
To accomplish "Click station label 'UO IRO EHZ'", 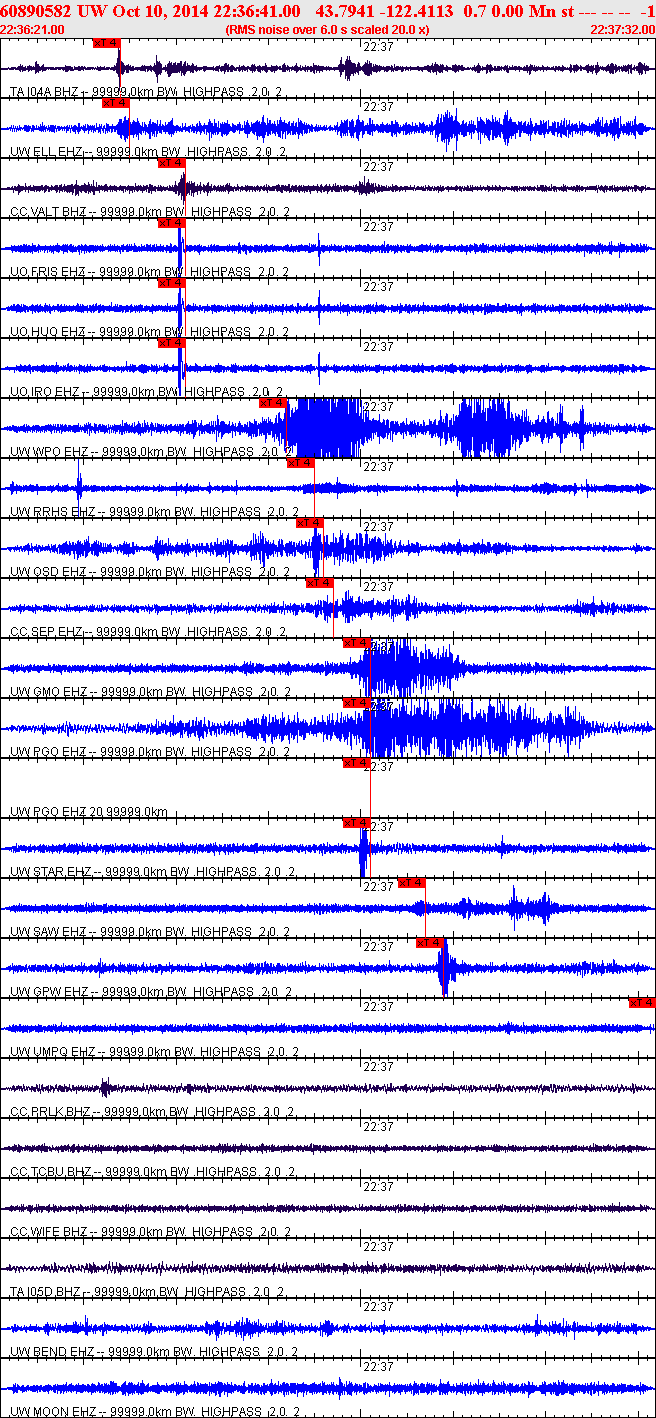I will click(x=45, y=392).
